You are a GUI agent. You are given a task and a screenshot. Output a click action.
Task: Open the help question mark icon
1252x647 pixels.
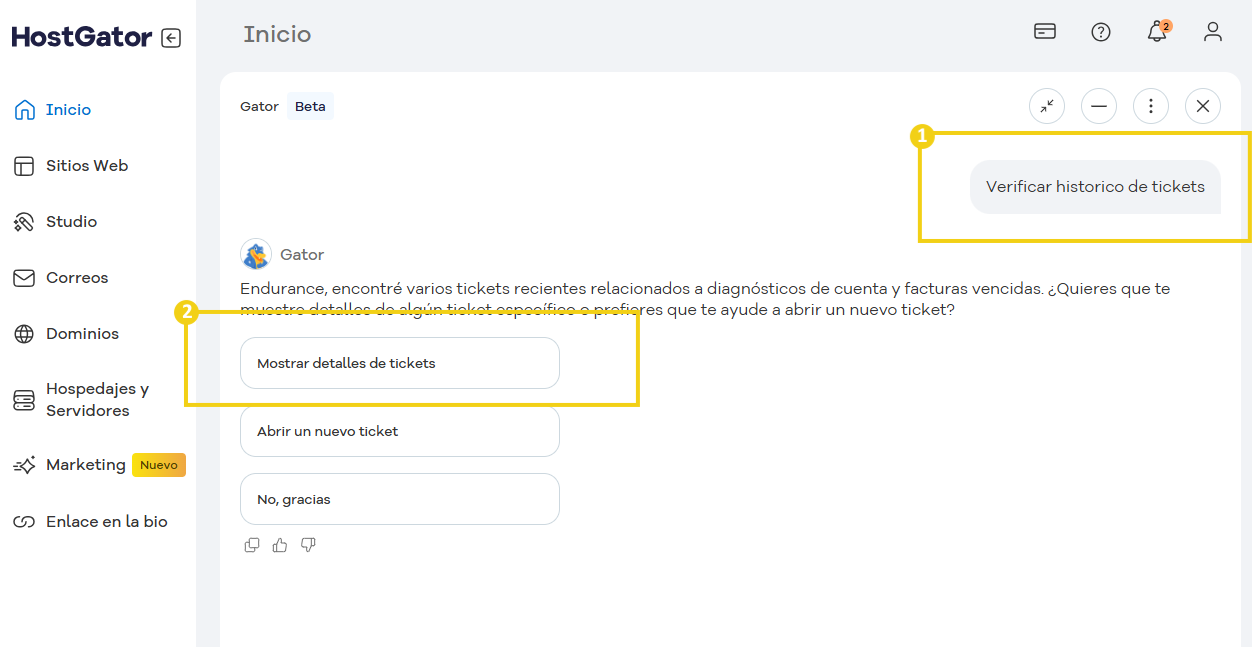[x=1101, y=32]
